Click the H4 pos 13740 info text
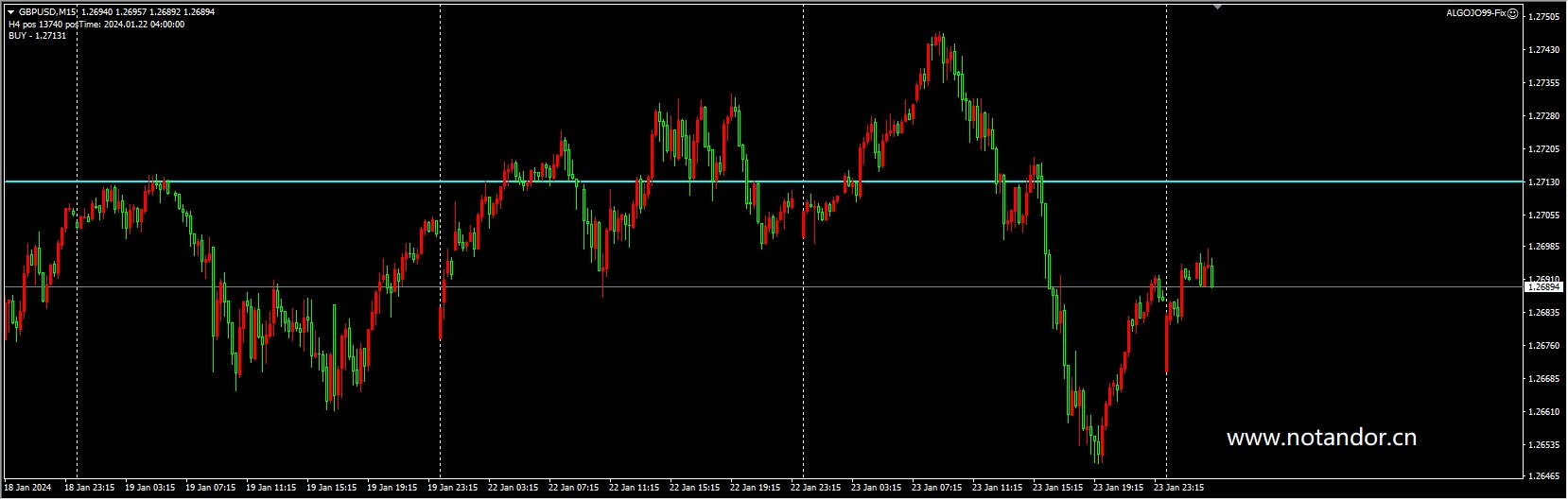 [38, 25]
